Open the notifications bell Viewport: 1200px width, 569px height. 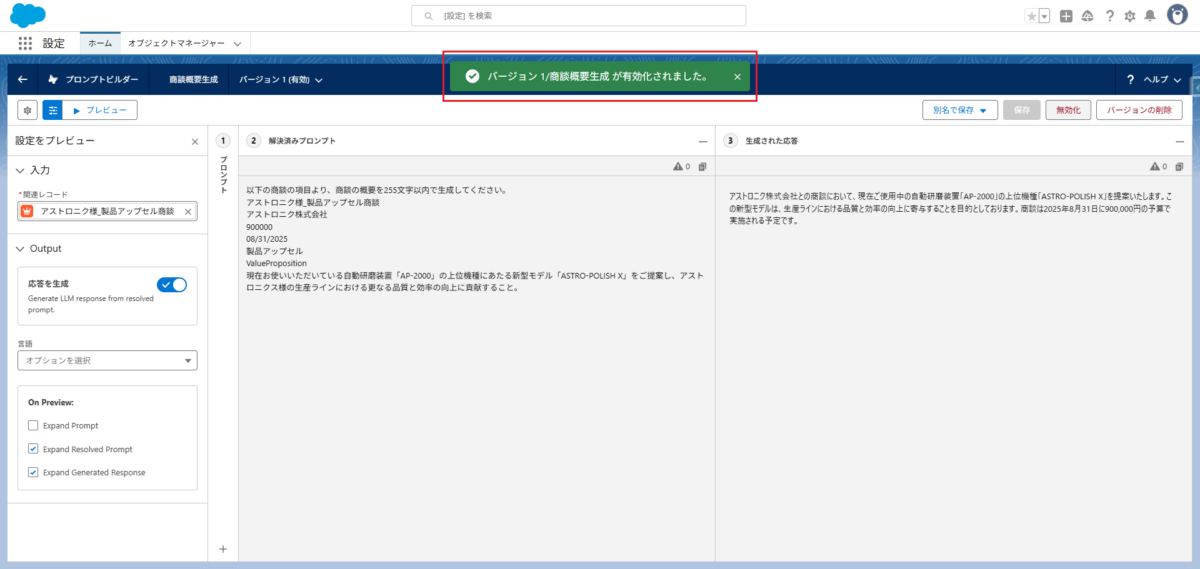tap(1150, 16)
